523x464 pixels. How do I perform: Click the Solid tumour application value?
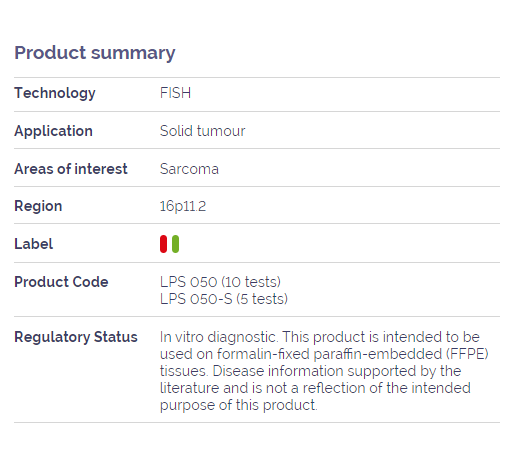point(202,131)
